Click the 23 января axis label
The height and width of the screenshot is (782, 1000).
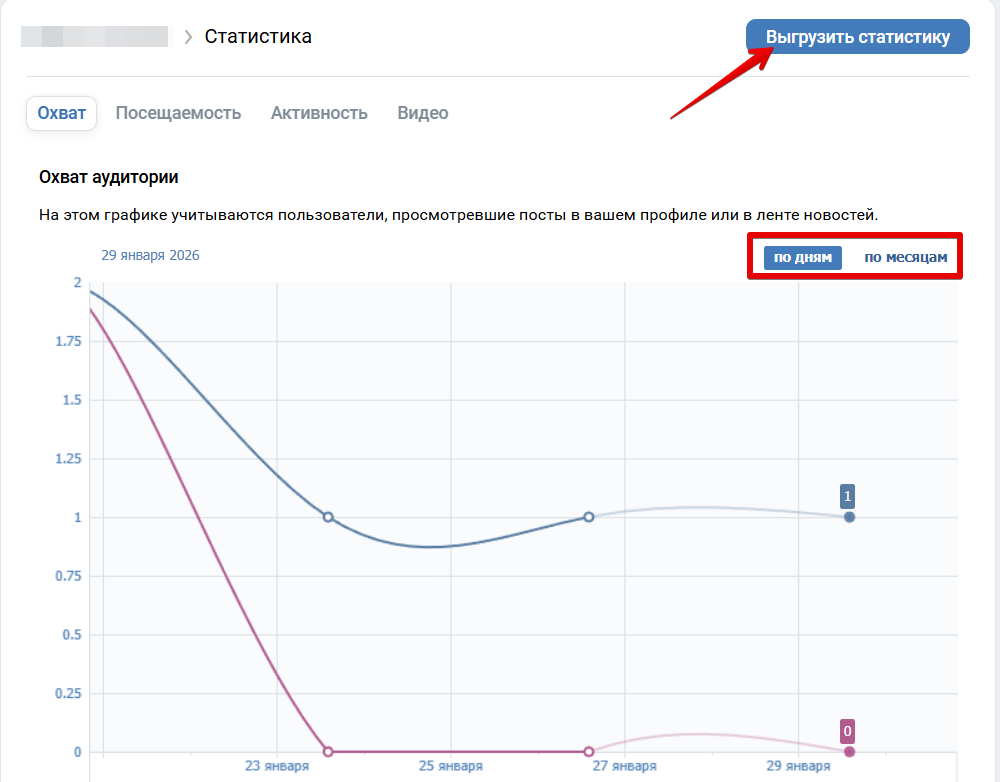point(277,765)
